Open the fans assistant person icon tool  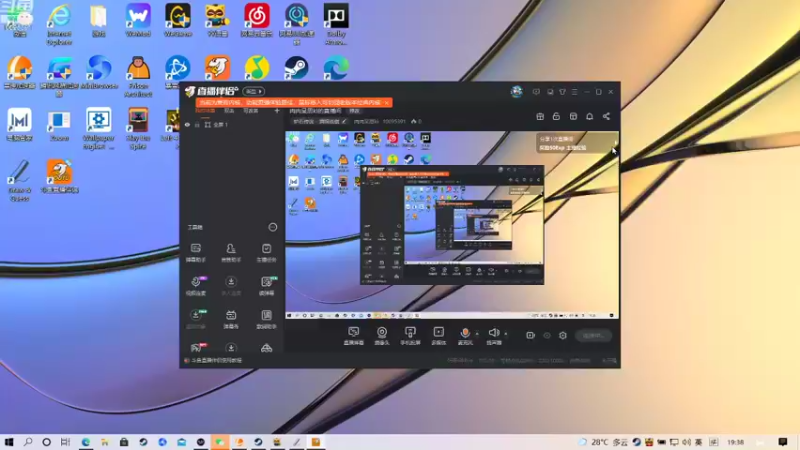coord(231,253)
